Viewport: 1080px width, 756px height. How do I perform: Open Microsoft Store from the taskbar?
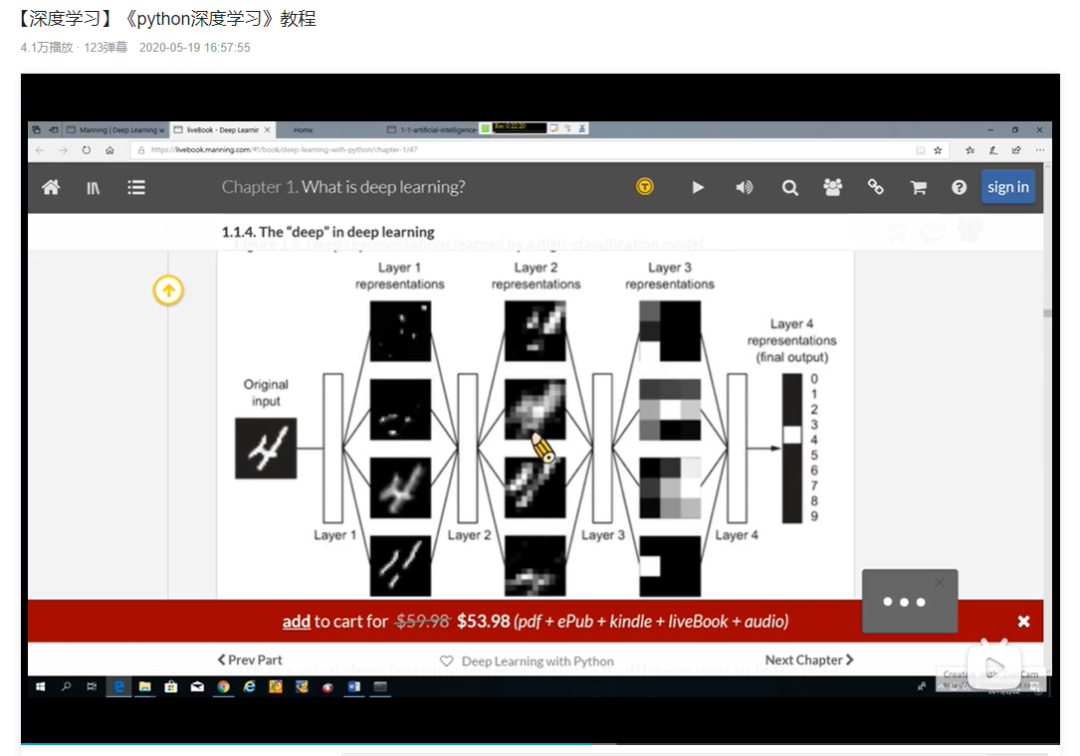coord(171,686)
